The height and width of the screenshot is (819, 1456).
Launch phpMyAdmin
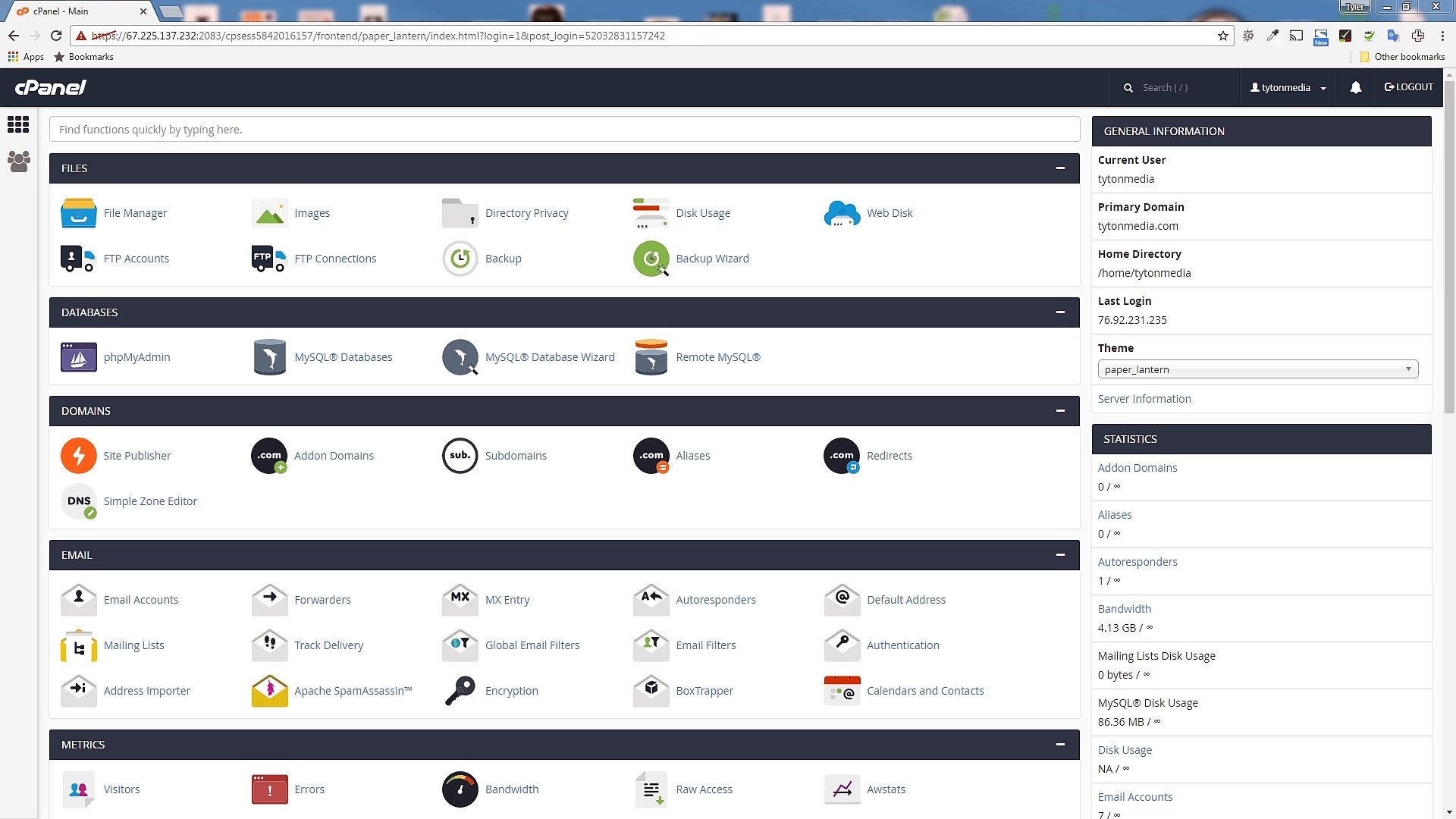pos(136,357)
